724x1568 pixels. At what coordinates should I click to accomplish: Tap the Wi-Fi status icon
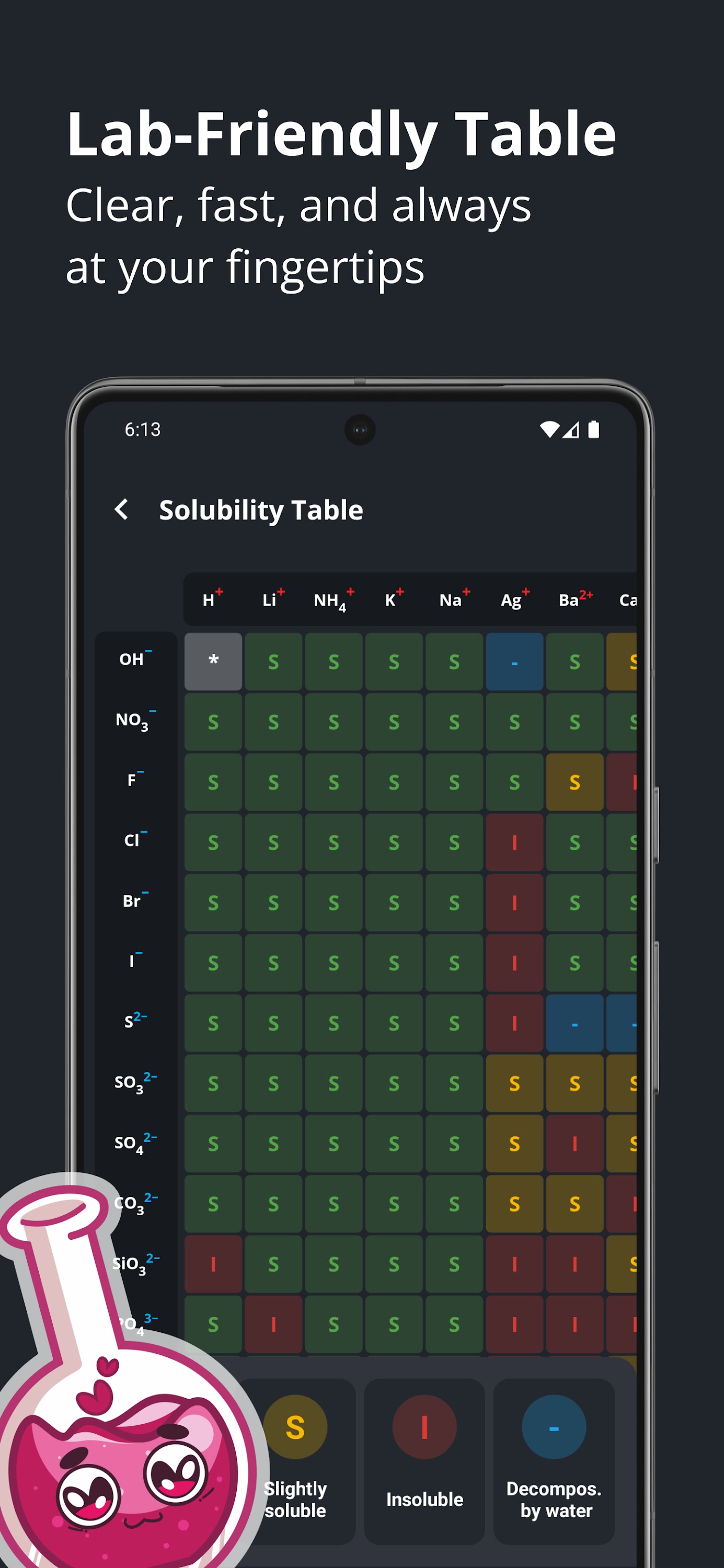pos(549,430)
